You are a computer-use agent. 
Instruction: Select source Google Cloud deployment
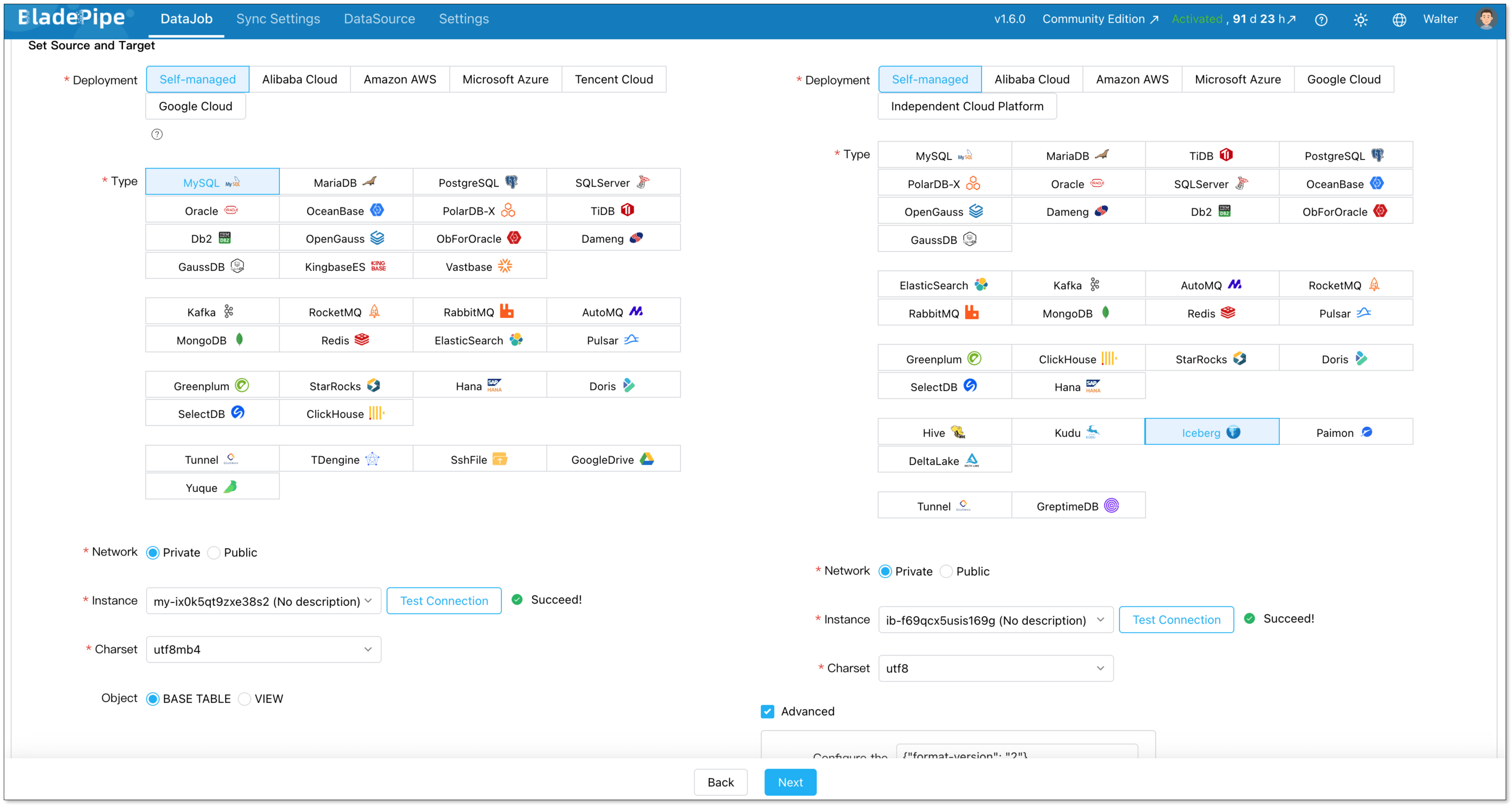coord(196,106)
